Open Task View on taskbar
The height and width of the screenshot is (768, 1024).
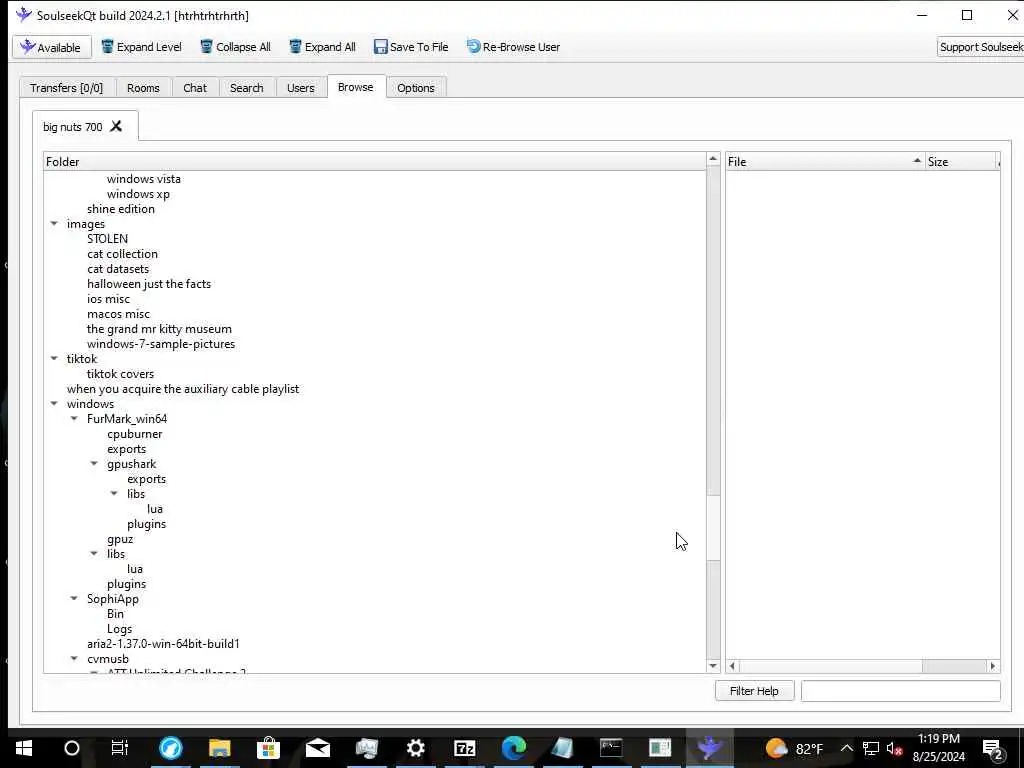click(x=120, y=748)
